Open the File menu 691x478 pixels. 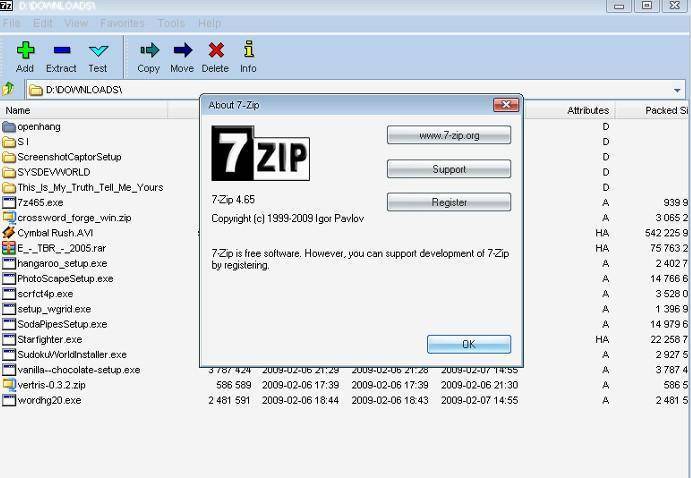point(12,23)
